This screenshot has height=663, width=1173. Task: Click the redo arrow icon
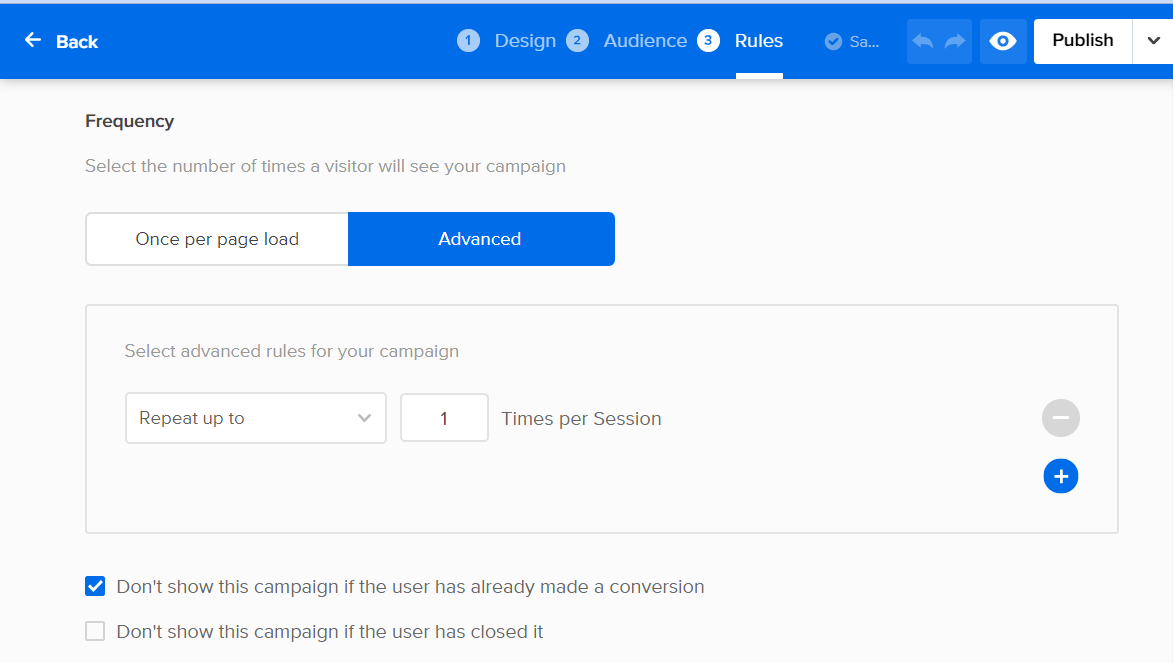[x=955, y=41]
